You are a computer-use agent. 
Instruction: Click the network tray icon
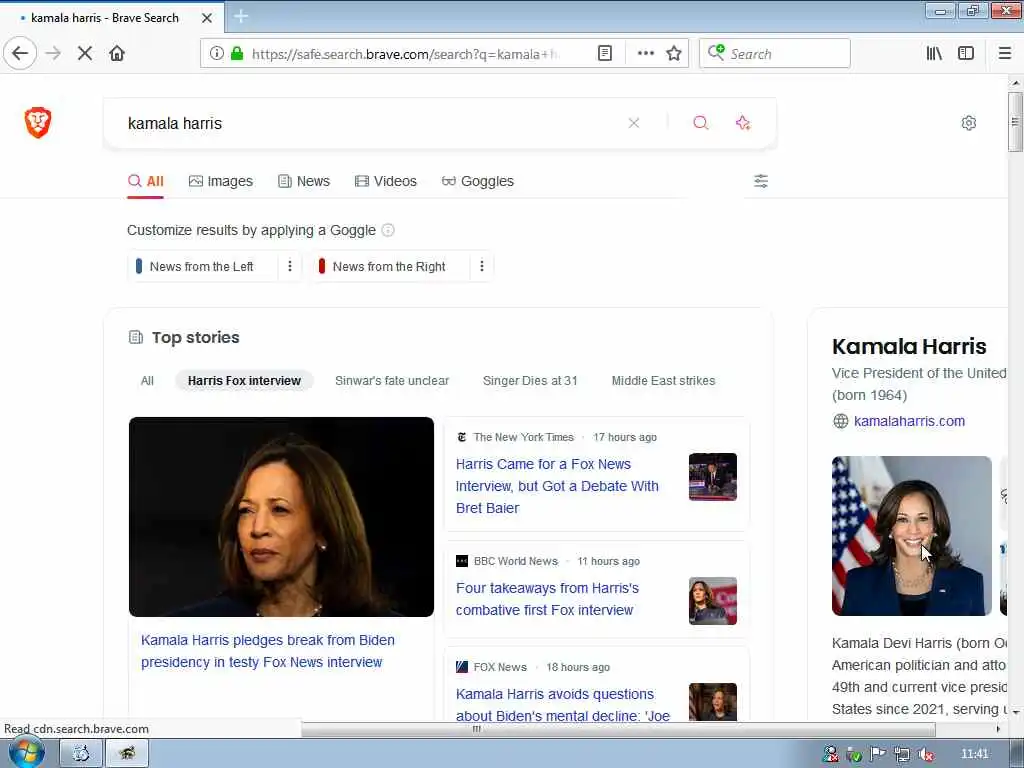902,754
